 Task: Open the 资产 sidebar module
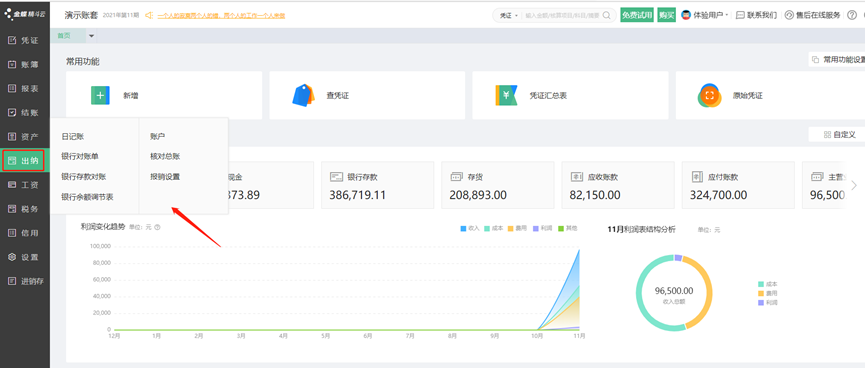coord(24,137)
